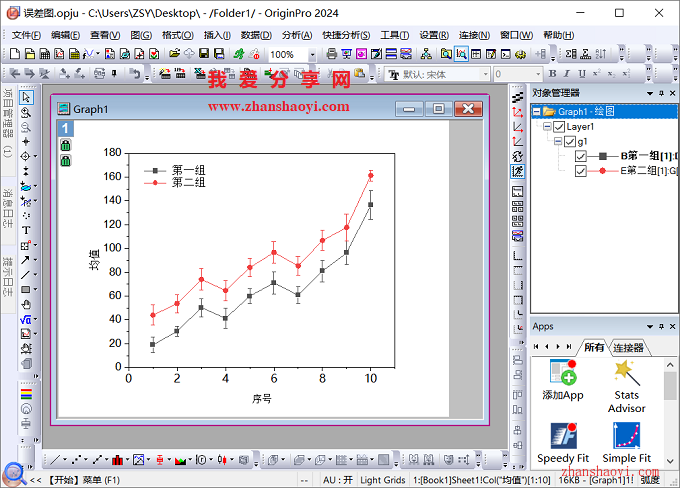
Task: Switch to the 所有 tab in Apps
Action: 594,347
